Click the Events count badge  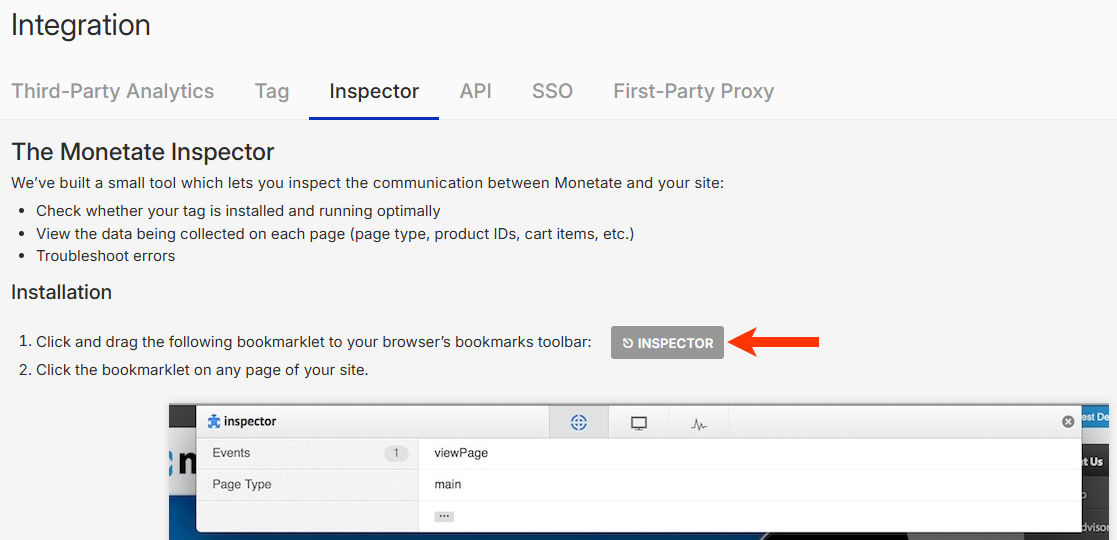coord(396,454)
